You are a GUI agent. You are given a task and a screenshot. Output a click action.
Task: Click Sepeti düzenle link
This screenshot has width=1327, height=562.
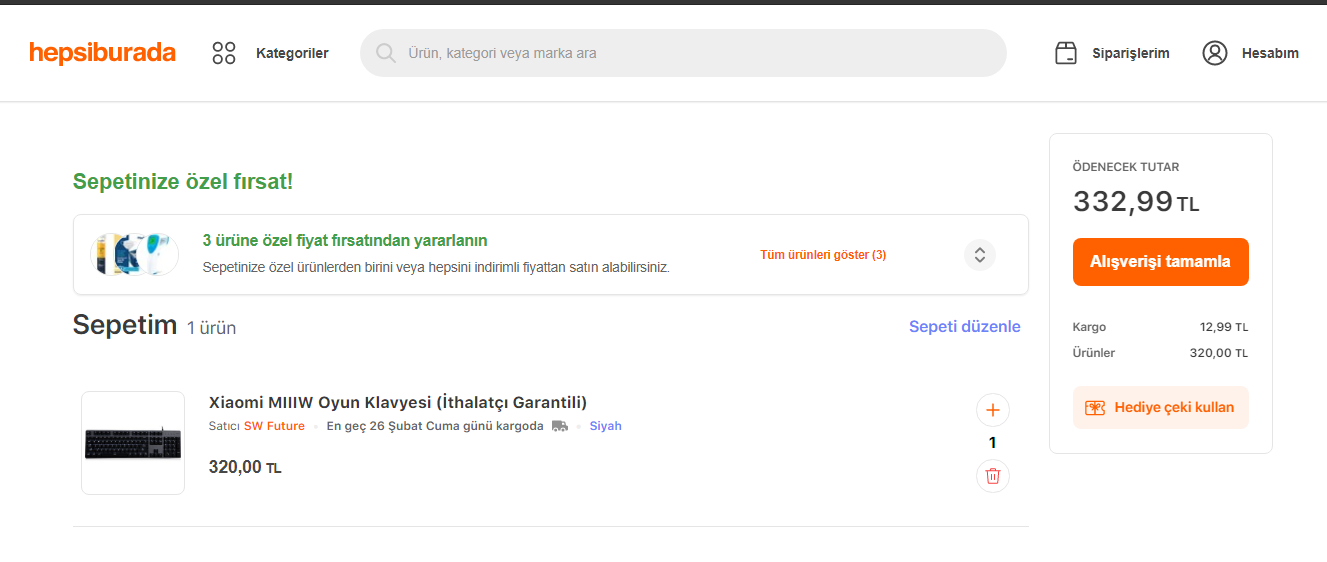pos(964,326)
